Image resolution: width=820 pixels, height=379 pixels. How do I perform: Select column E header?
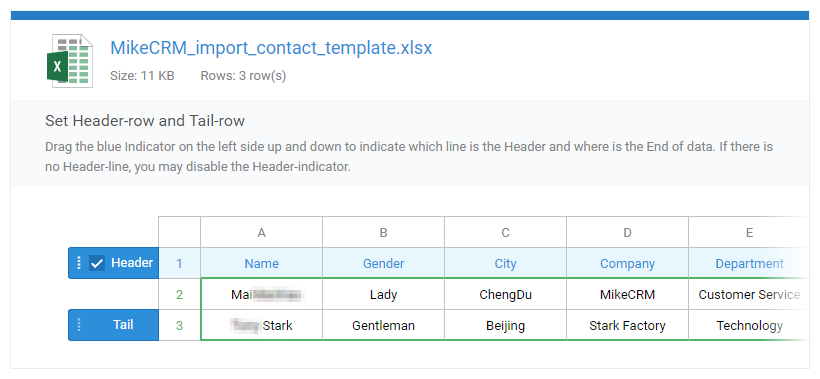749,233
